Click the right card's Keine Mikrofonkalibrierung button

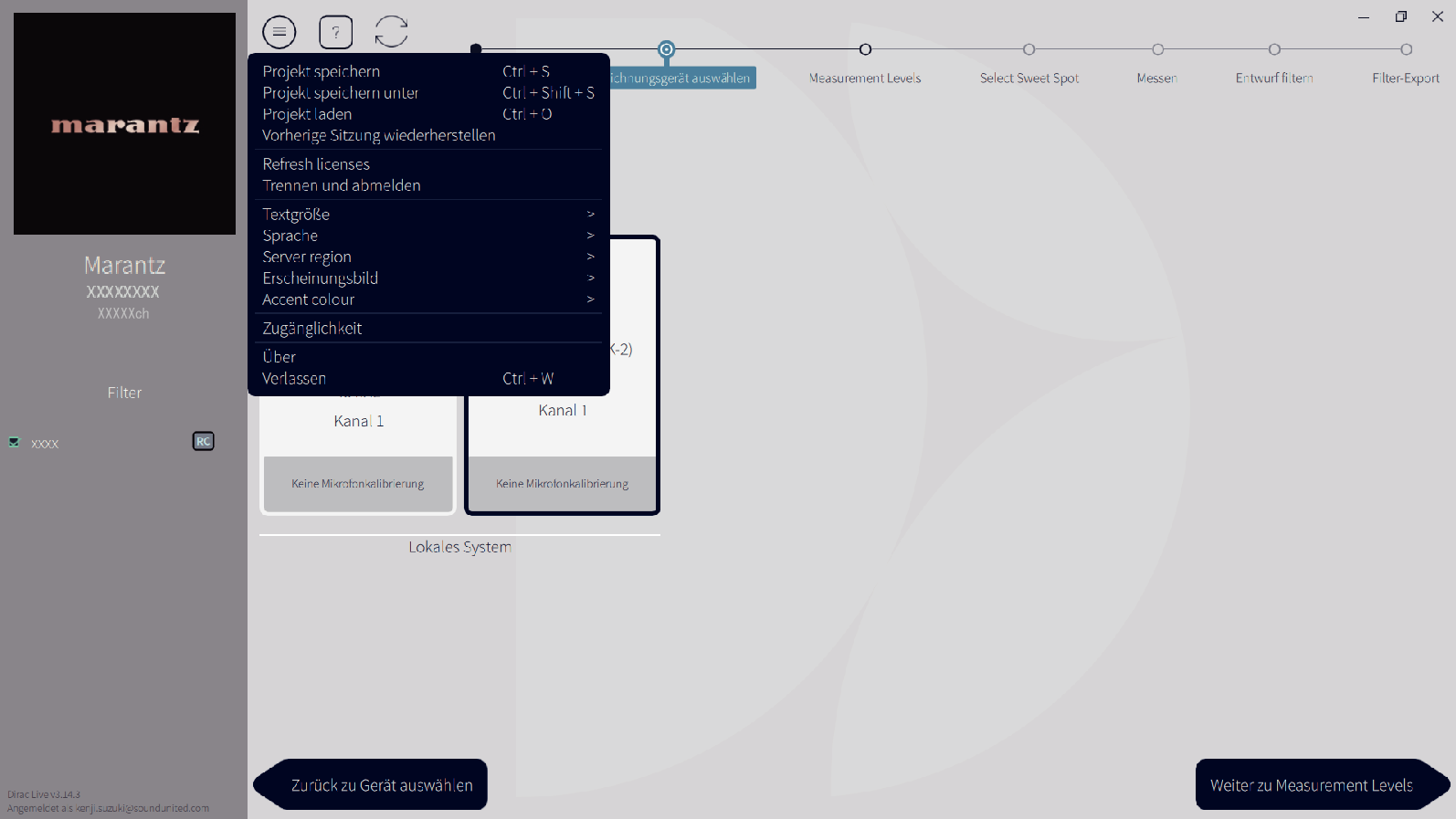tap(563, 484)
